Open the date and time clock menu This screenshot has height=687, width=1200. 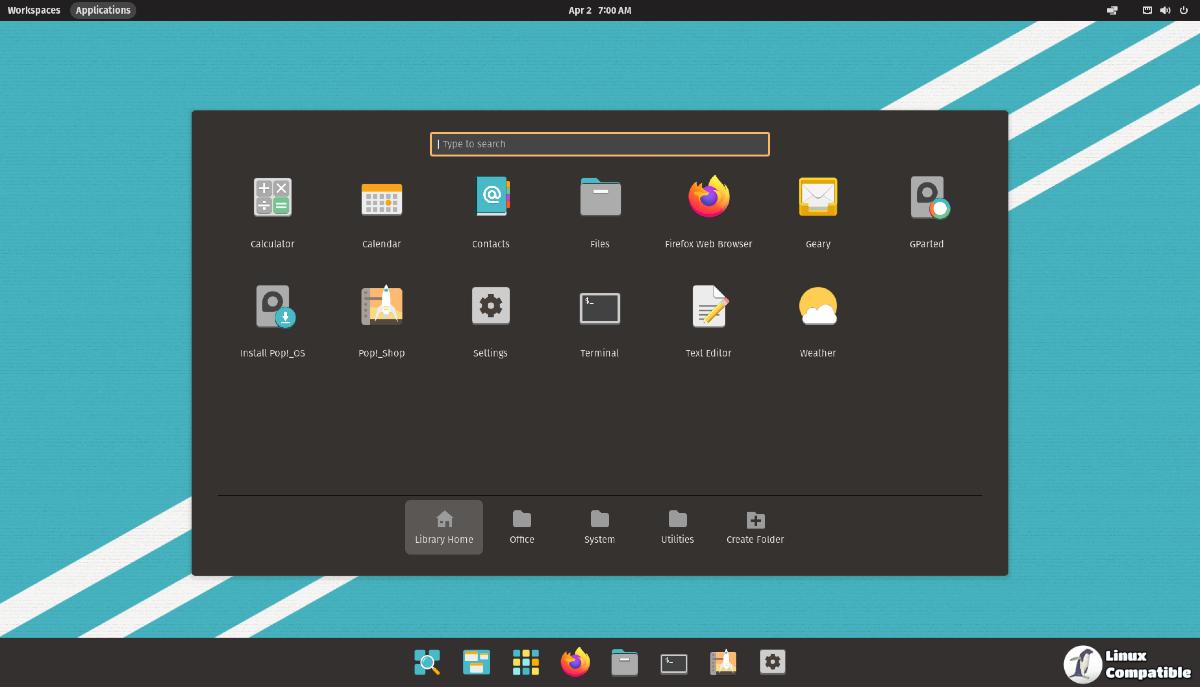(600, 10)
